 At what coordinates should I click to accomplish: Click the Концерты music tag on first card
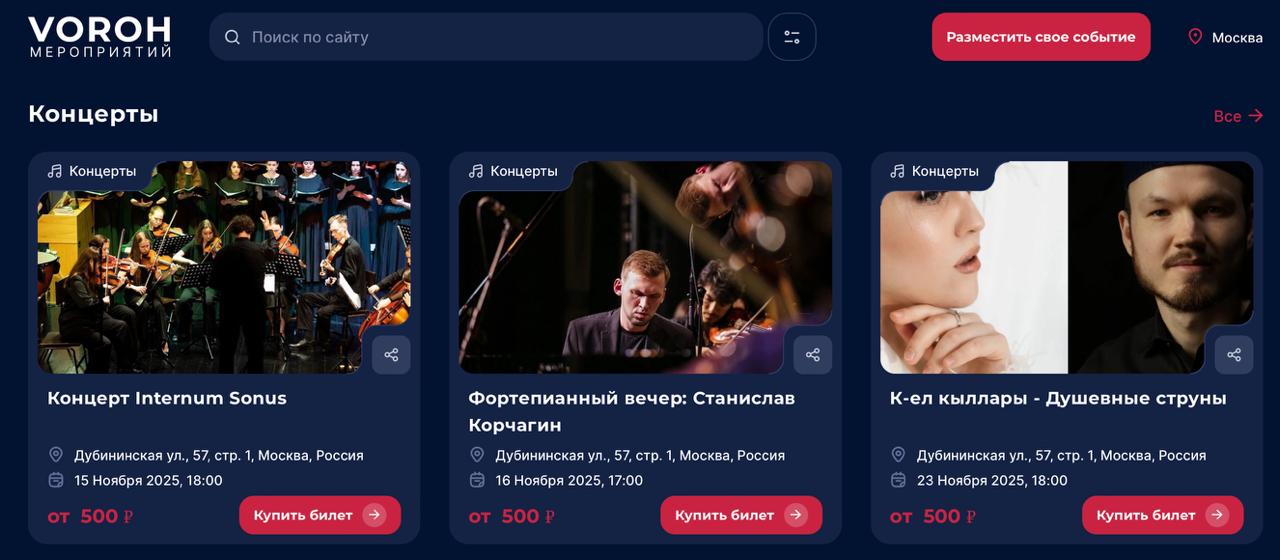(92, 171)
